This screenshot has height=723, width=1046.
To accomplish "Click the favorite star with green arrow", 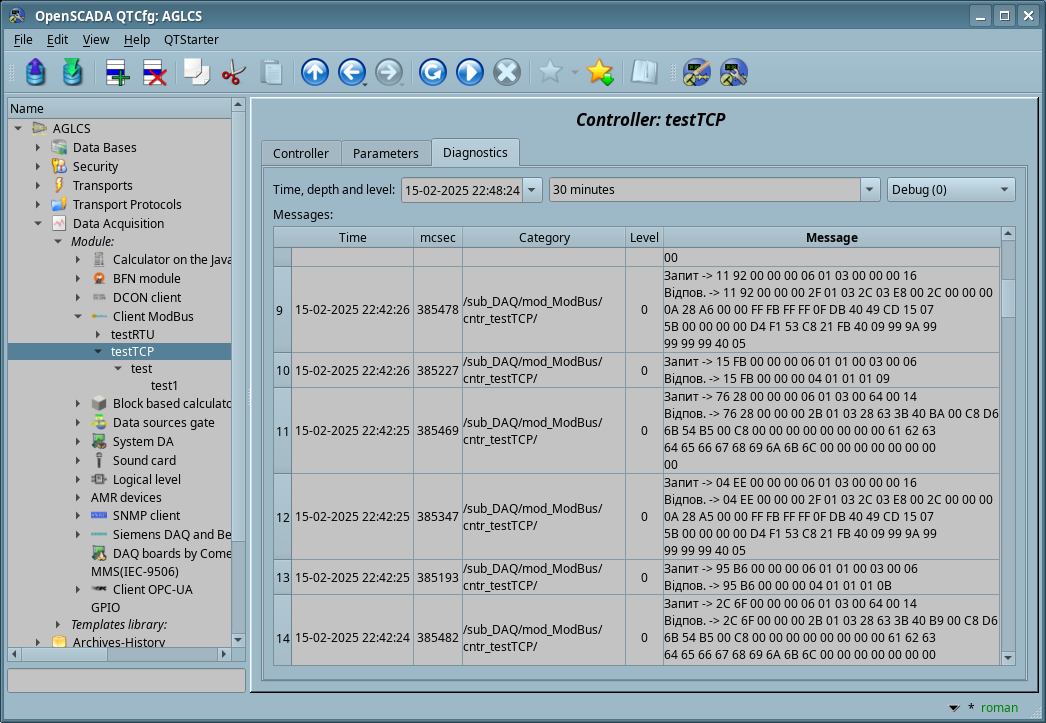I will click(599, 72).
